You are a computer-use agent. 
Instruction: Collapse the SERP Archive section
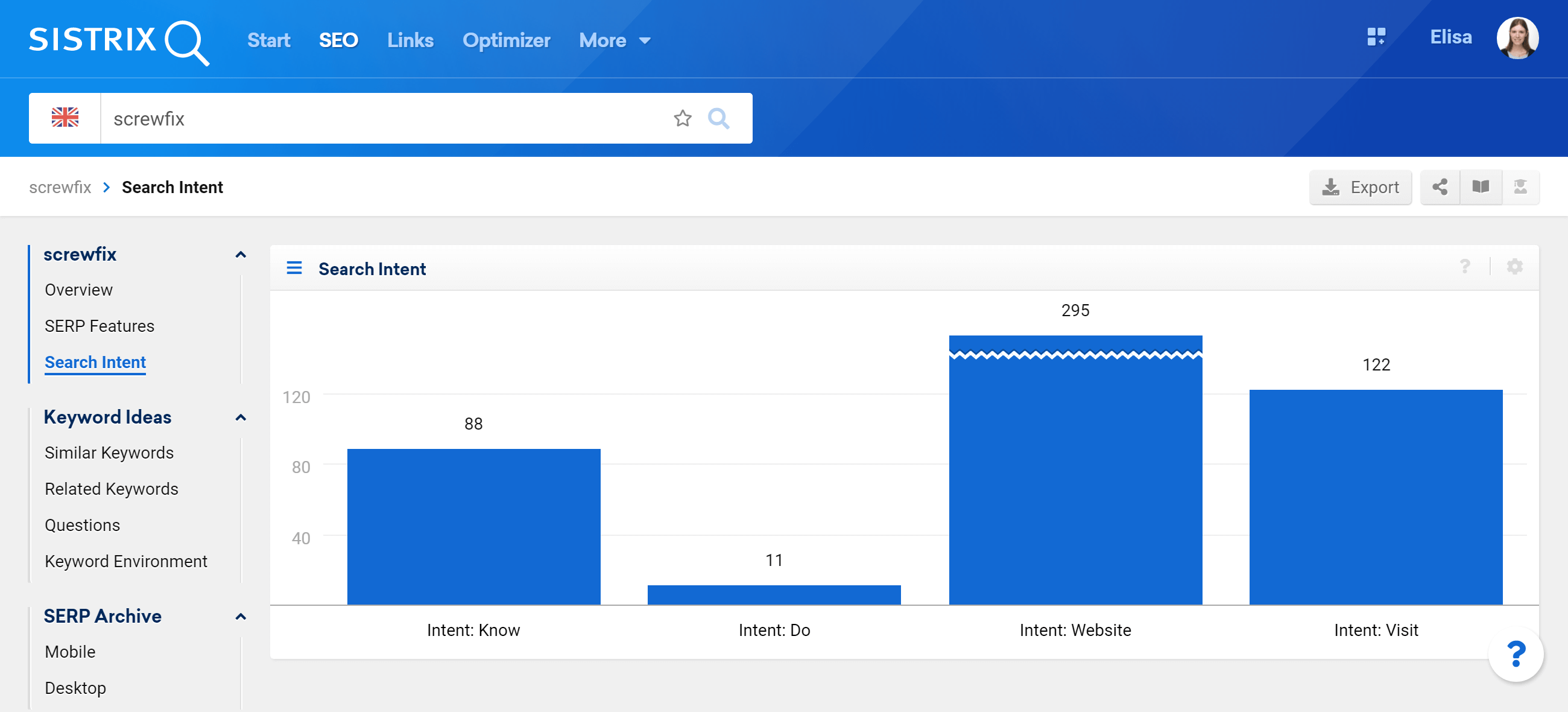241,617
